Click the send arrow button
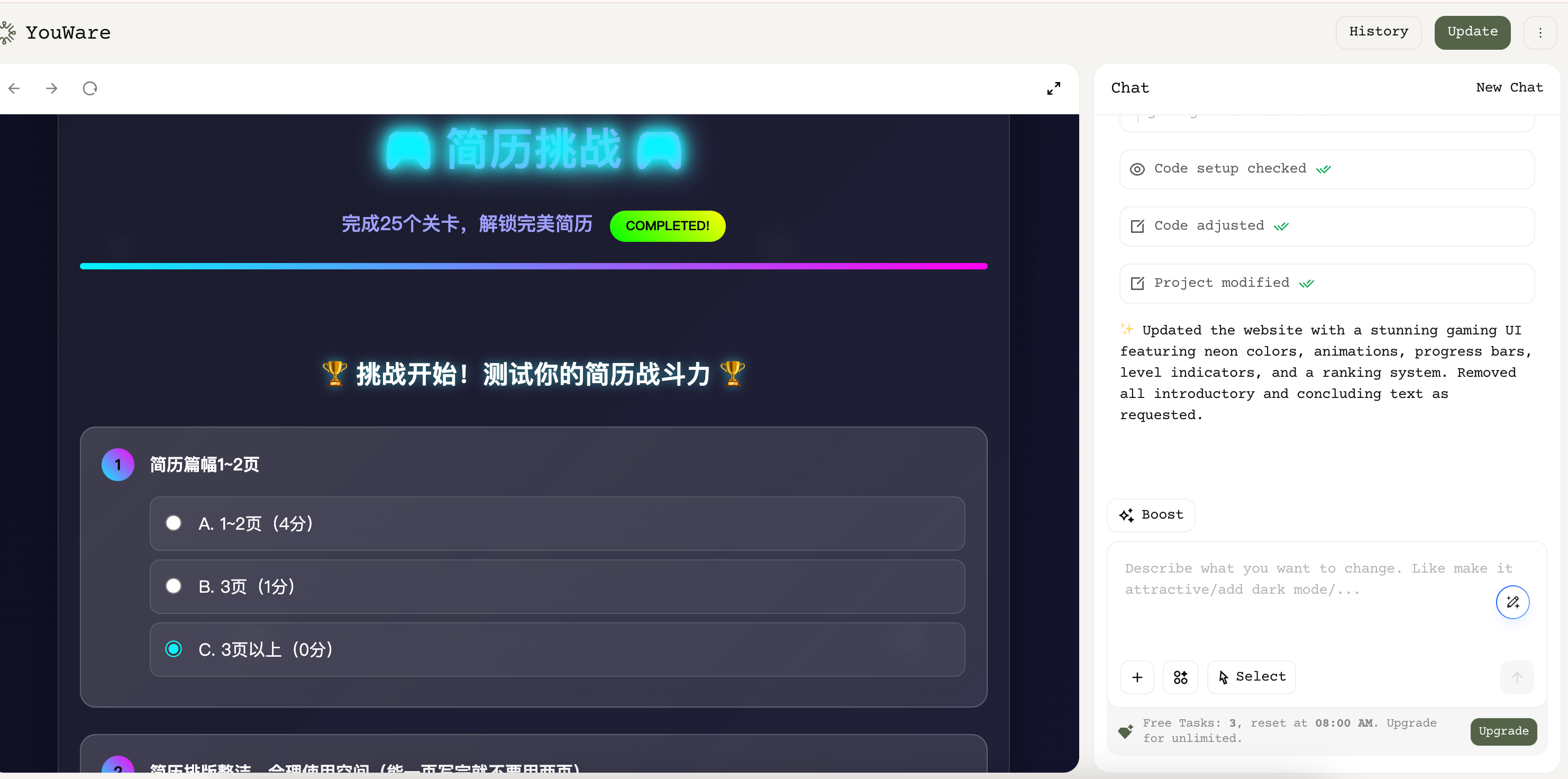 1516,677
